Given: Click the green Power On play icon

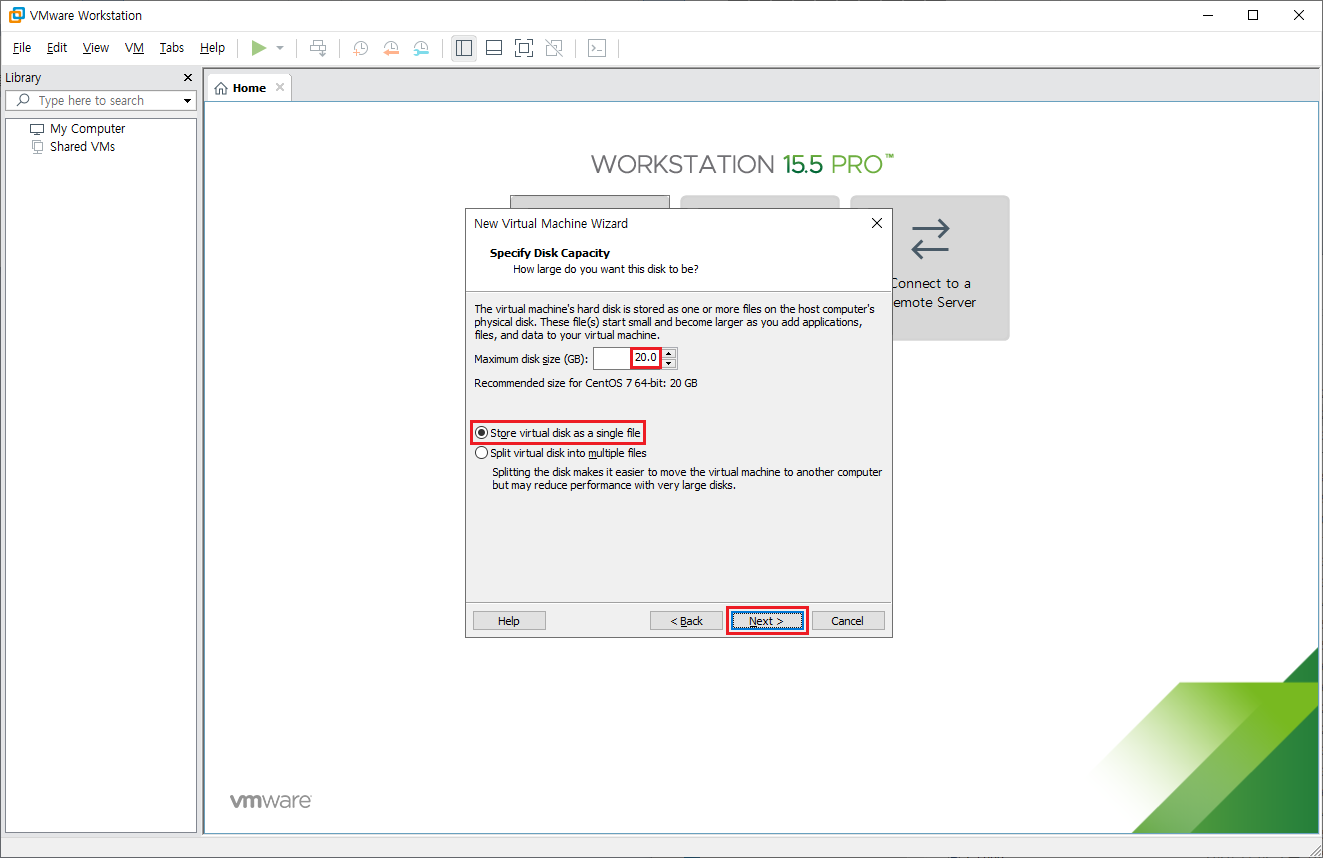Looking at the screenshot, I should point(259,48).
